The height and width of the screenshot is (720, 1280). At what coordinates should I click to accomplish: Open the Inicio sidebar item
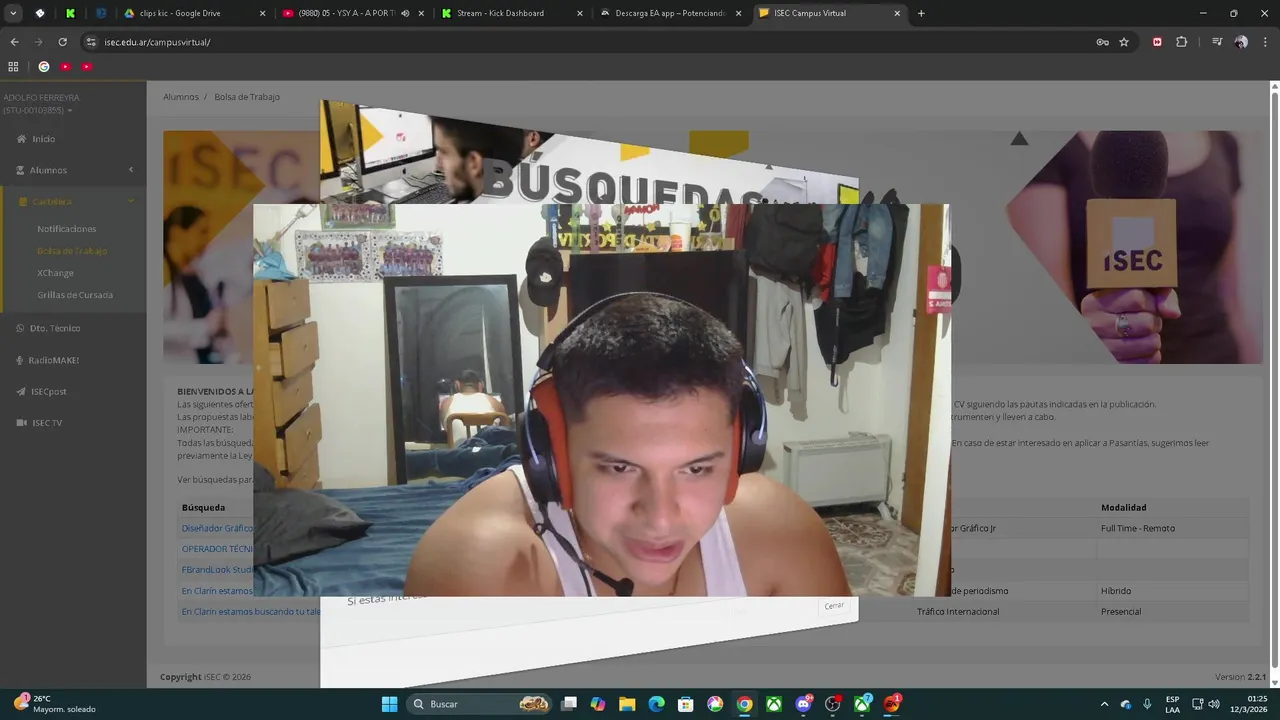tap(43, 139)
